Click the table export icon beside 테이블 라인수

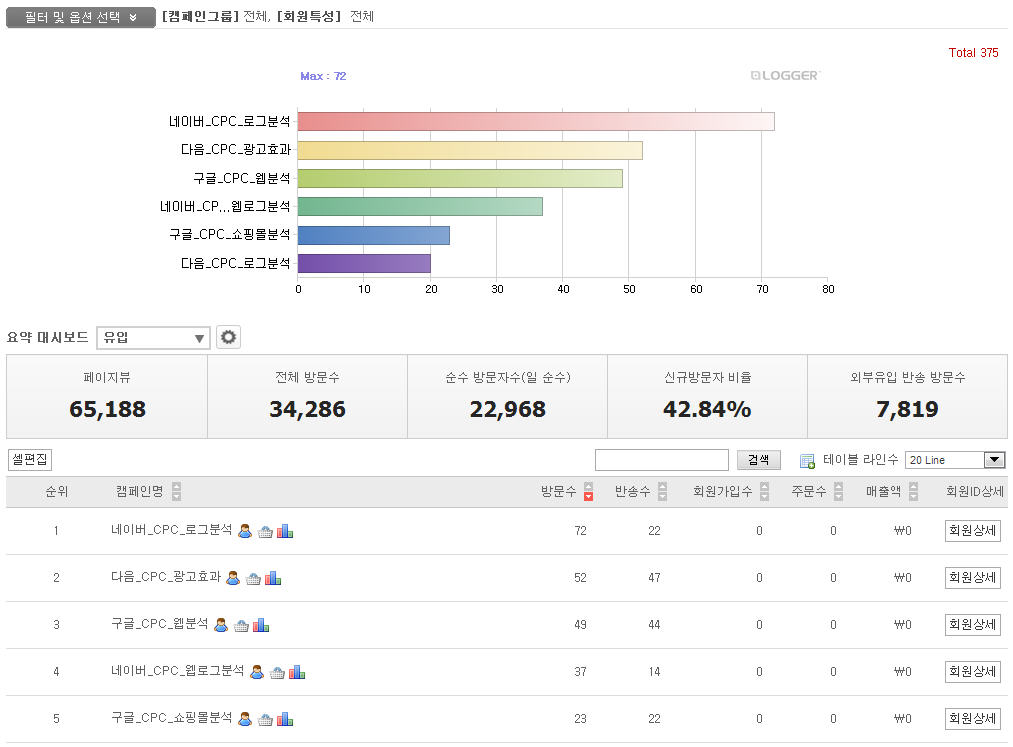[x=807, y=461]
